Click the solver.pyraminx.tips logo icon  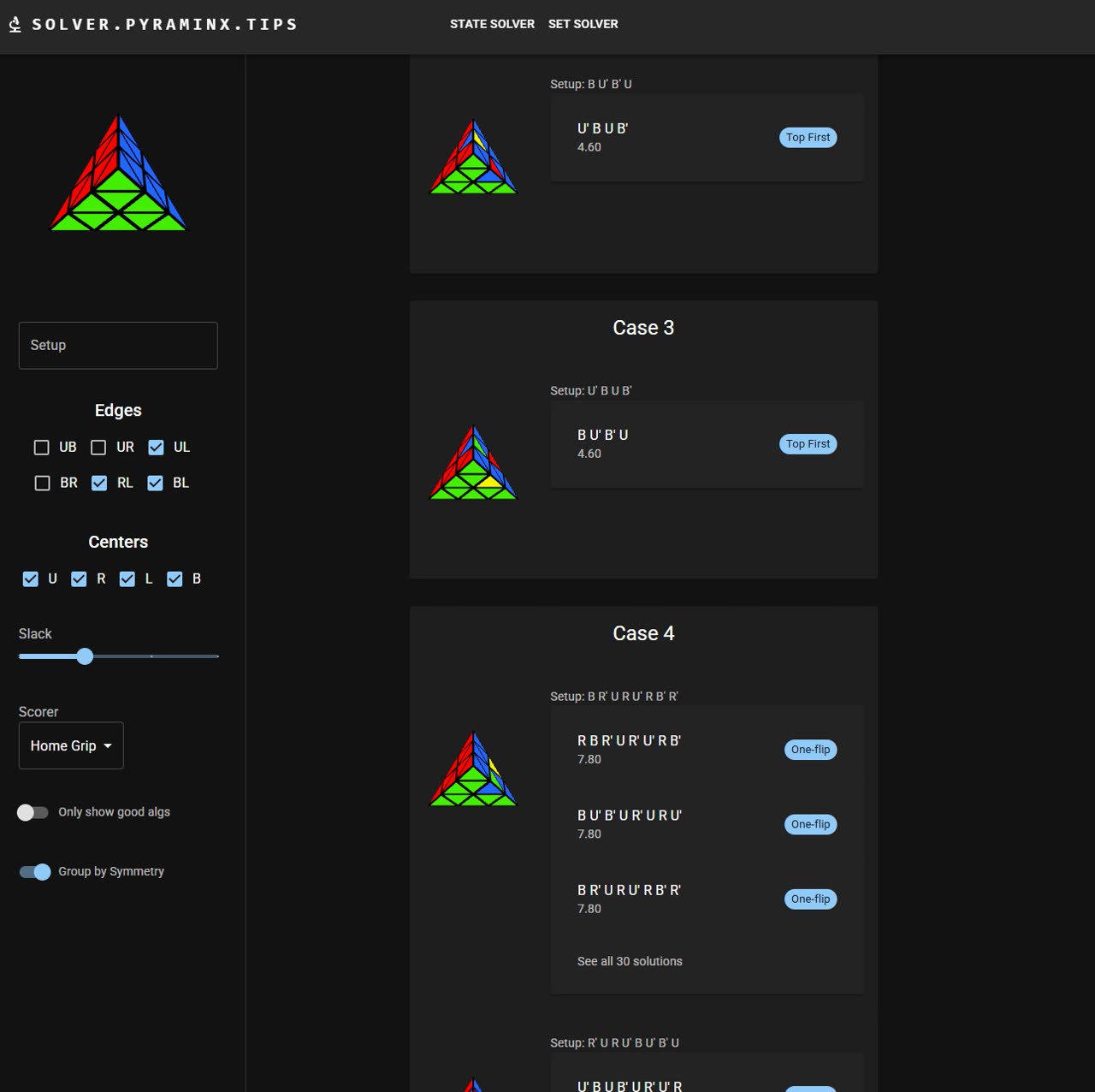(13, 24)
